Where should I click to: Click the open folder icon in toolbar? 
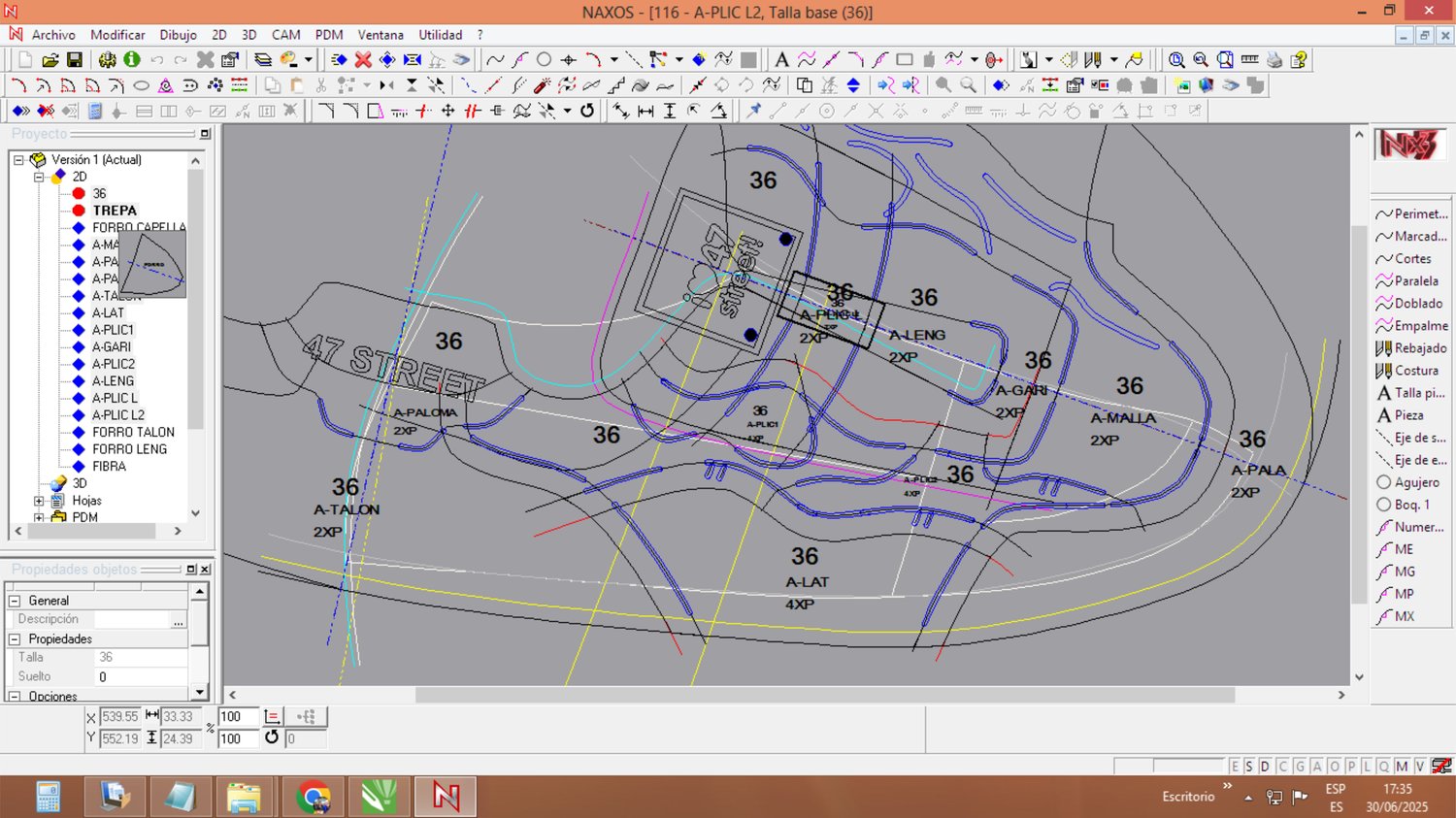pos(50,60)
